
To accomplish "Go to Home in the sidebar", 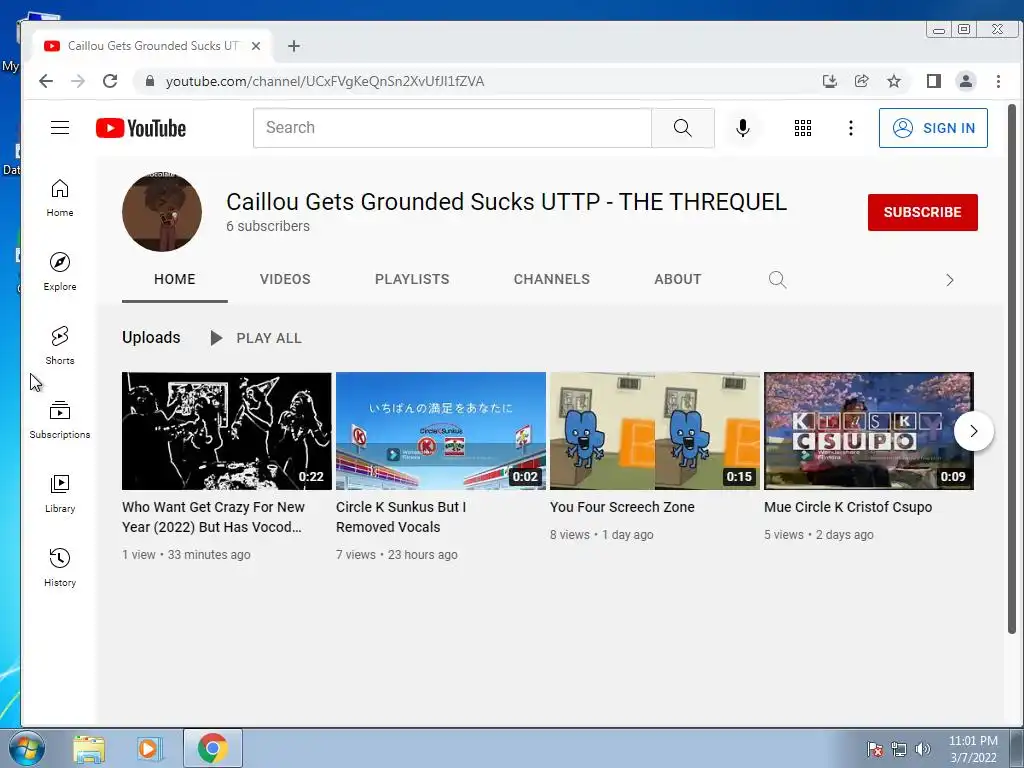I will 60,198.
